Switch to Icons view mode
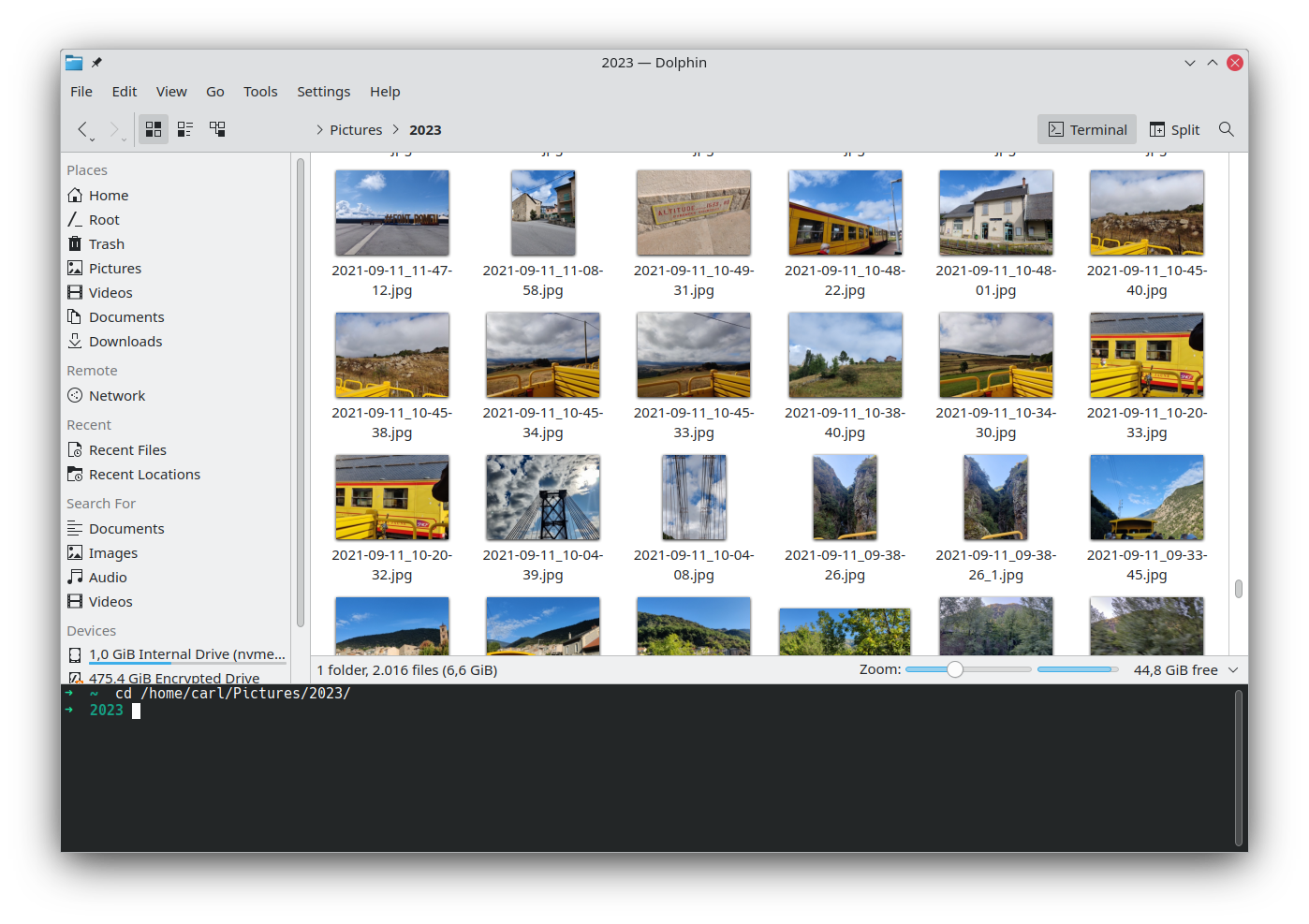Viewport: 1309px width, 924px height. click(153, 129)
